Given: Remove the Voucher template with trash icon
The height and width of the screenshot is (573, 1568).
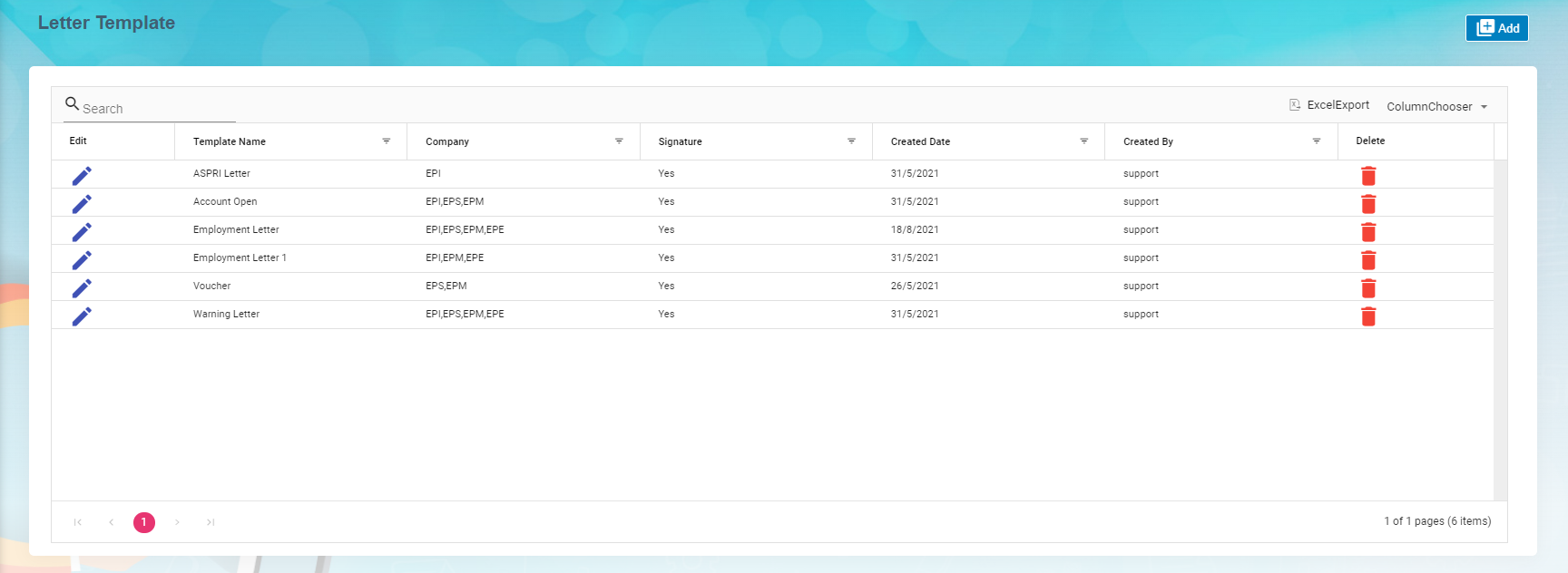Looking at the screenshot, I should [x=1368, y=287].
